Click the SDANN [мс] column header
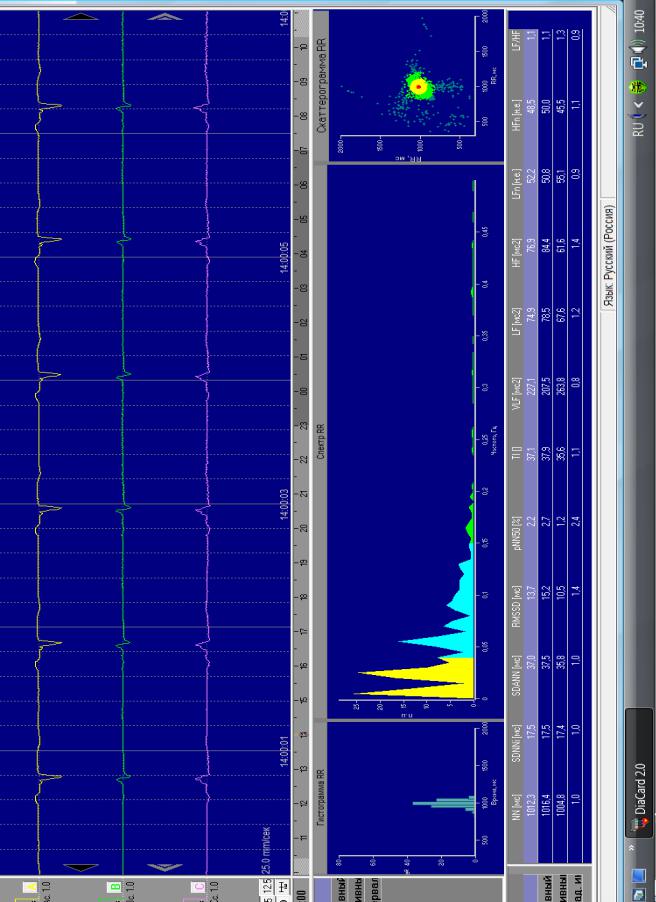 click(517, 676)
